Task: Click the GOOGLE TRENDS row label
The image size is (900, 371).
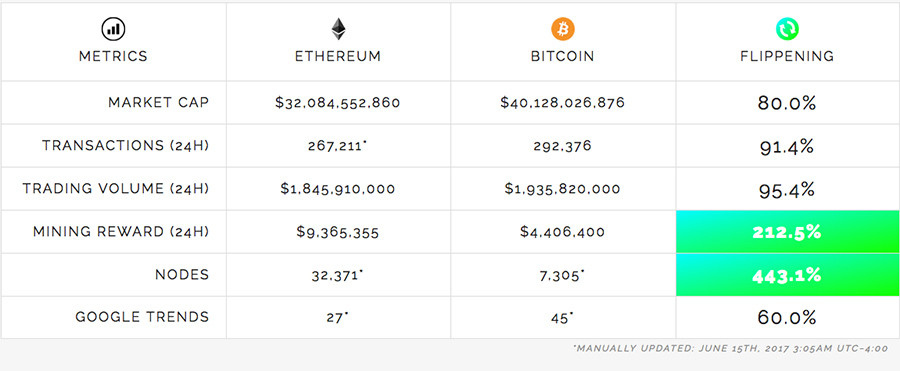Action: 142,317
